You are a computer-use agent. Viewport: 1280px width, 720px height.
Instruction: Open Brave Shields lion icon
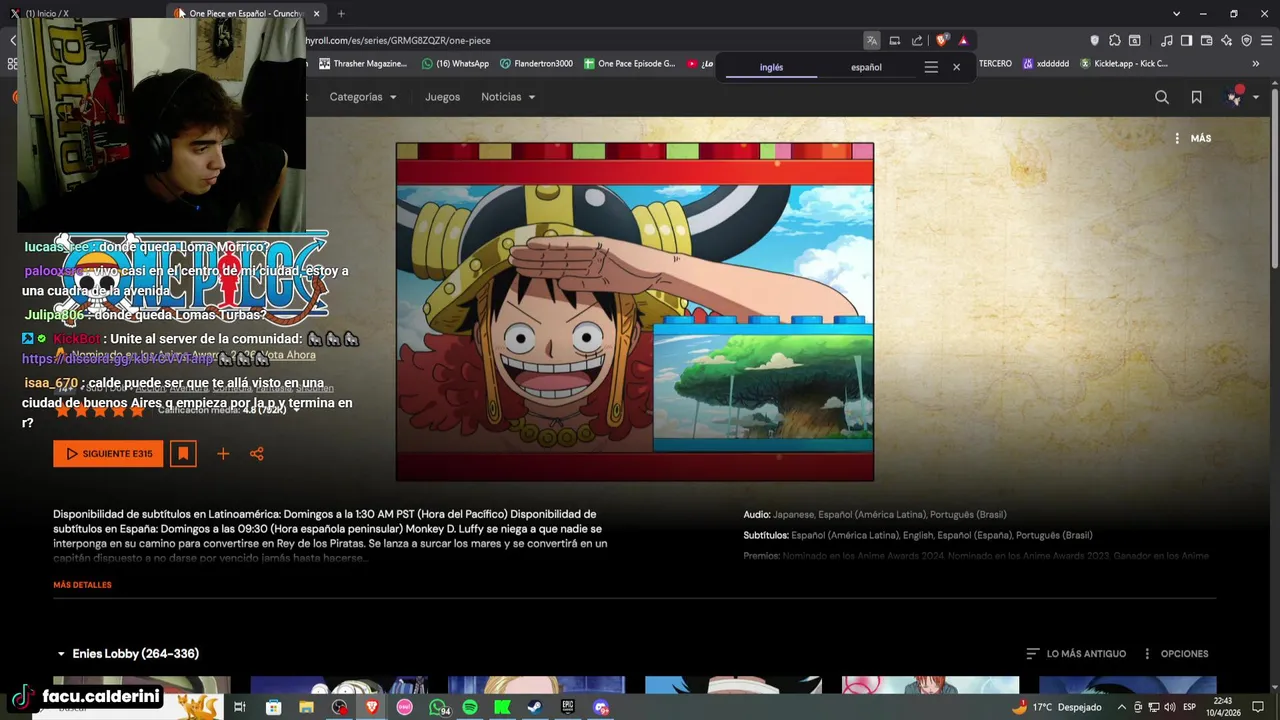point(941,40)
